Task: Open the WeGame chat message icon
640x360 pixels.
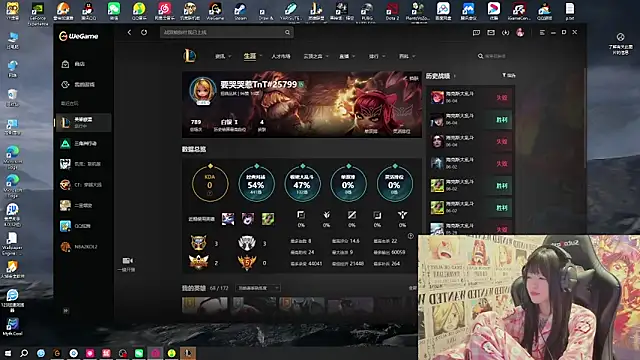Action: coord(476,33)
